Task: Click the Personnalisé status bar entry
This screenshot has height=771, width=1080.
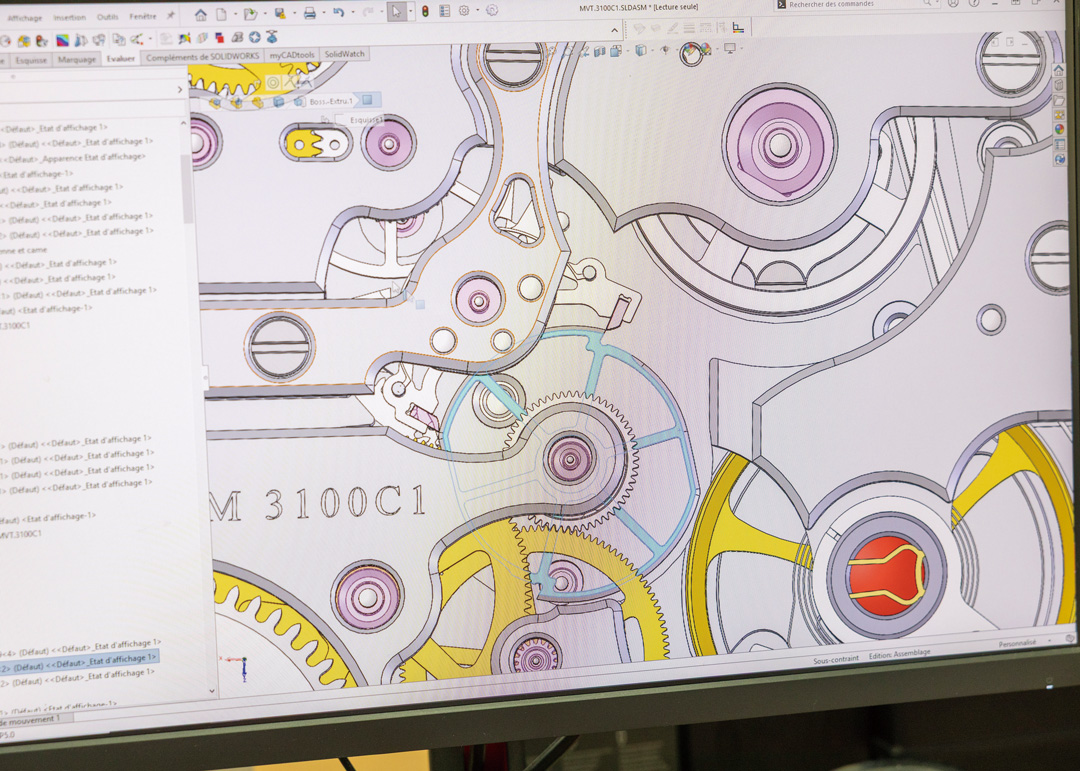Action: pyautogui.click(x=1017, y=644)
